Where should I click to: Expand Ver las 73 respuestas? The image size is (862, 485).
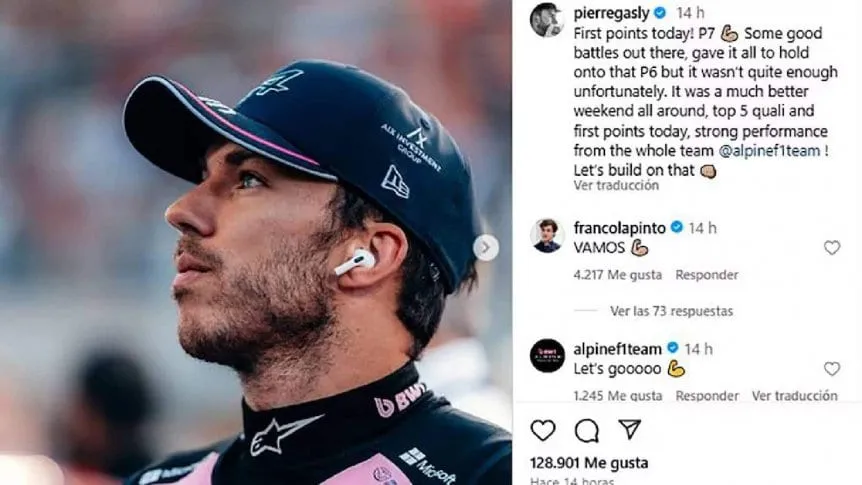click(670, 311)
